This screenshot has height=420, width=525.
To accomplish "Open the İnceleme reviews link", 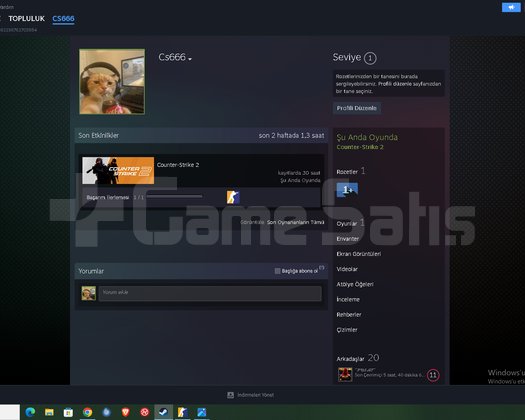I will click(x=348, y=299).
